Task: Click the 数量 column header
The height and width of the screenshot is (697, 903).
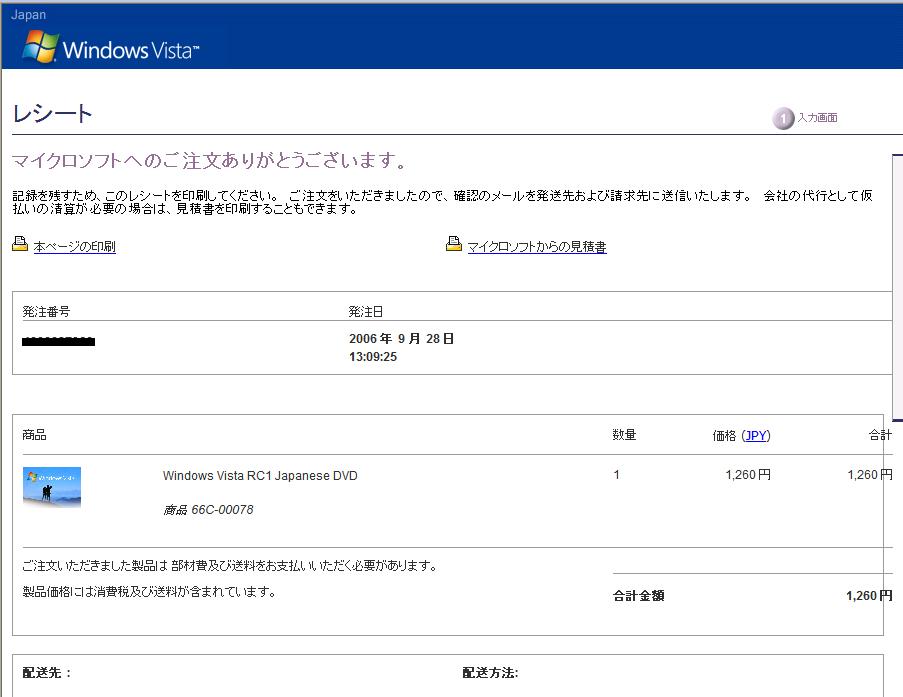Action: [624, 435]
